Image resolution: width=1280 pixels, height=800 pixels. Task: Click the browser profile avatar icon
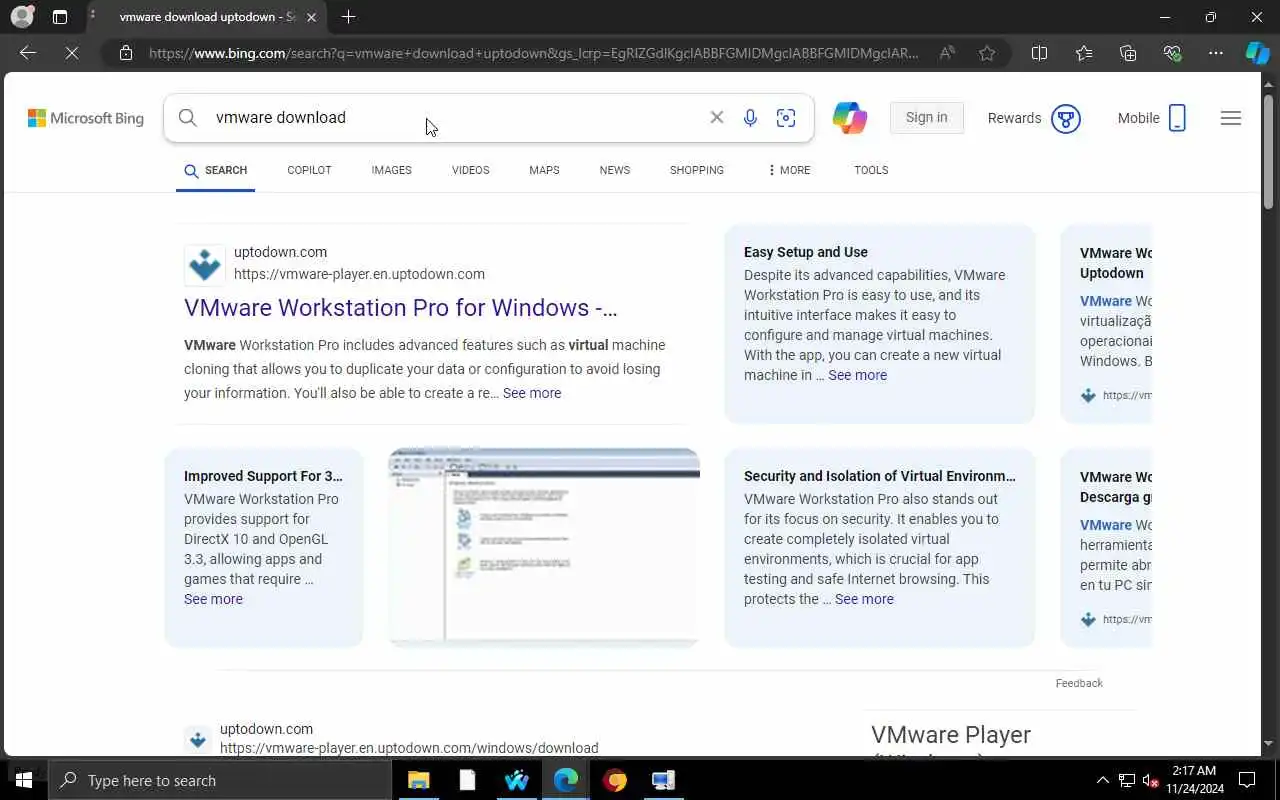21,17
